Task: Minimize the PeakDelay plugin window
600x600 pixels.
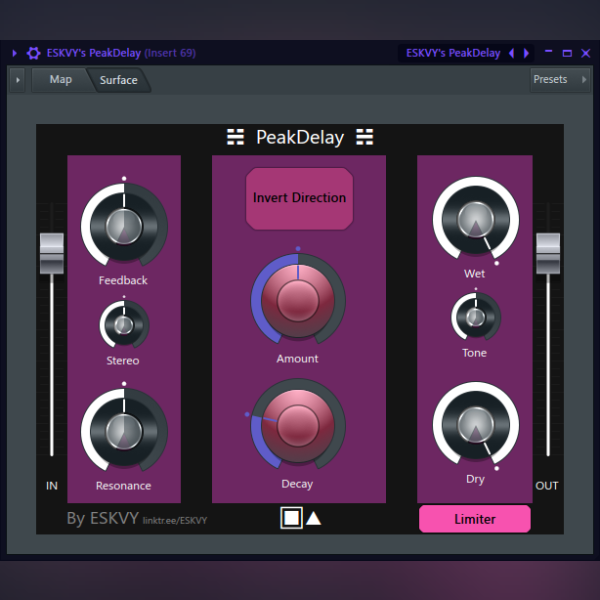Action: point(549,52)
